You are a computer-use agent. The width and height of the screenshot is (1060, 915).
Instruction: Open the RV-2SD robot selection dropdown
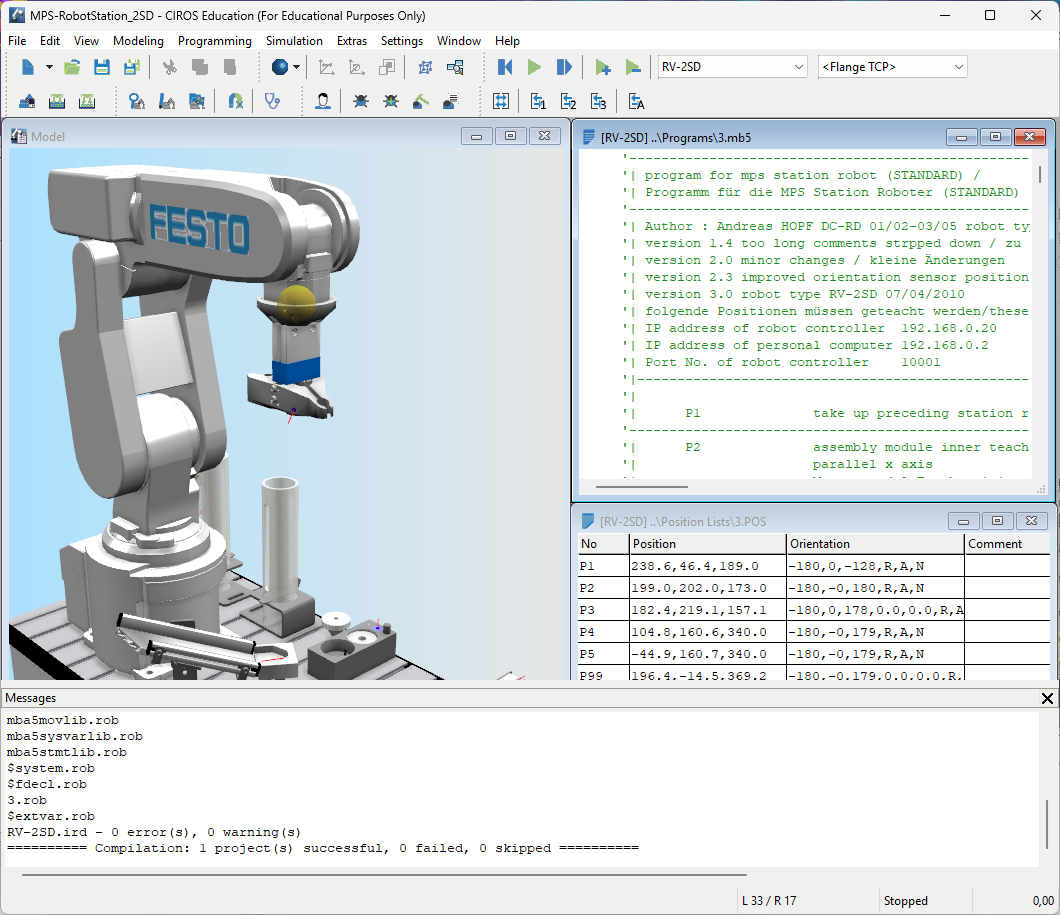pyautogui.click(x=733, y=67)
